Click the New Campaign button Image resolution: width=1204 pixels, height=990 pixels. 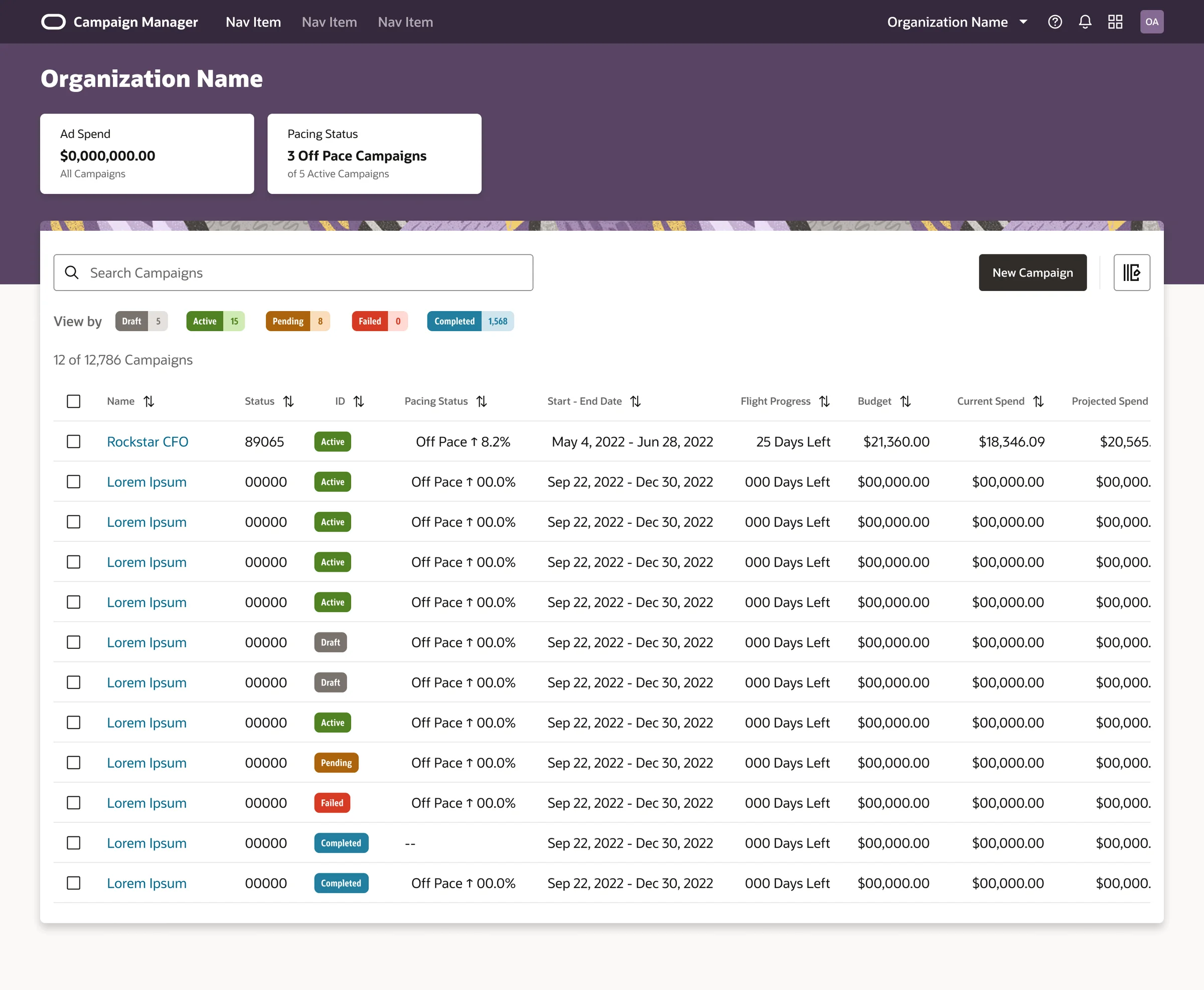[1032, 272]
